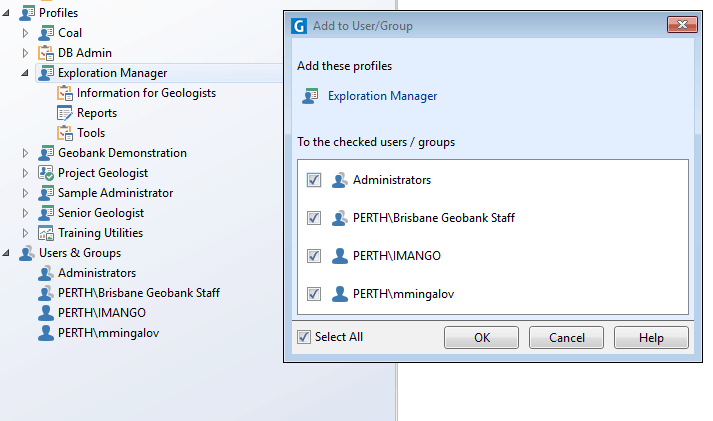Click the Tools folder icon in tree
This screenshot has width=713, height=421.
[65, 133]
